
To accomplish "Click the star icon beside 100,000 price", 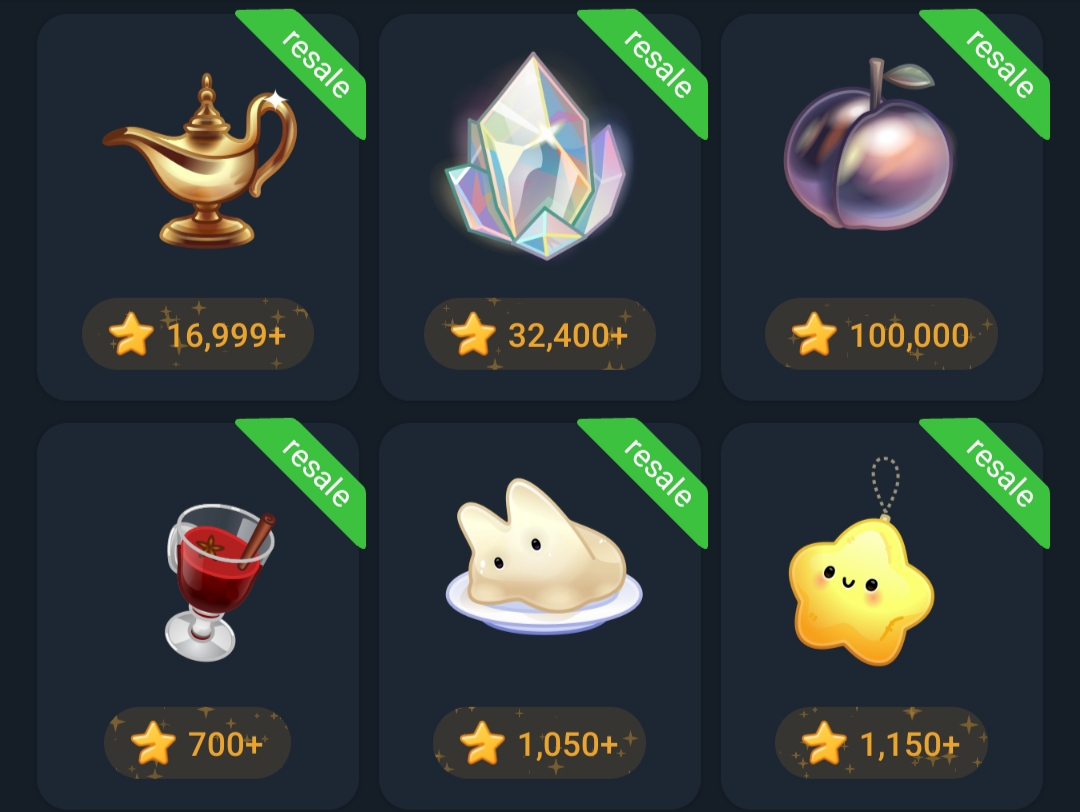I will 814,334.
